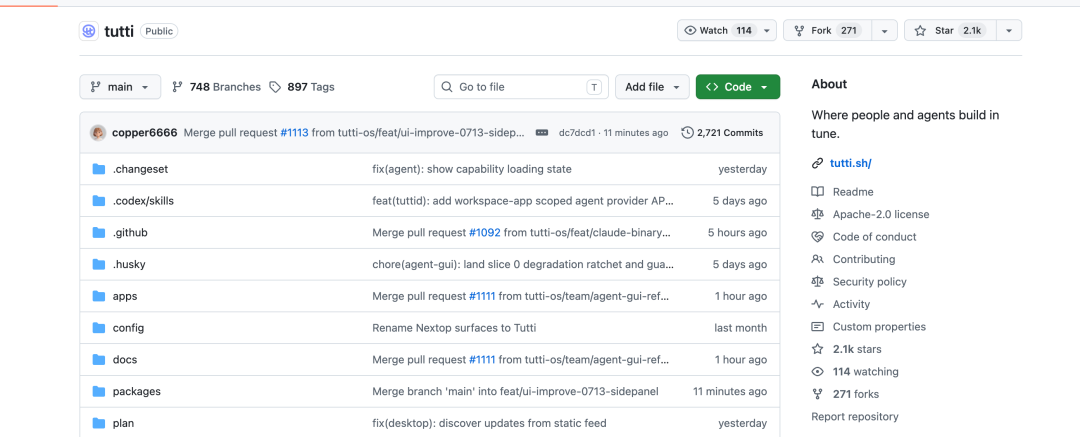Viewport: 1080px width, 437px height.
Task: Open the Readme link in About
Action: point(853,192)
